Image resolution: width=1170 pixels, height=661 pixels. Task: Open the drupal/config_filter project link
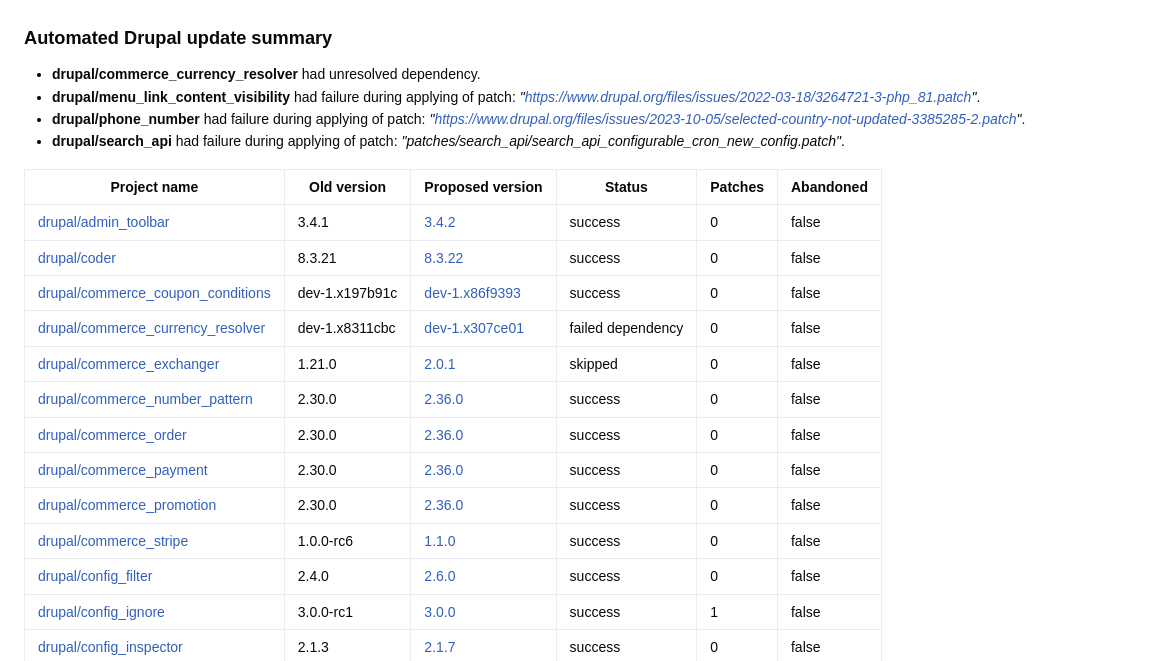95,576
